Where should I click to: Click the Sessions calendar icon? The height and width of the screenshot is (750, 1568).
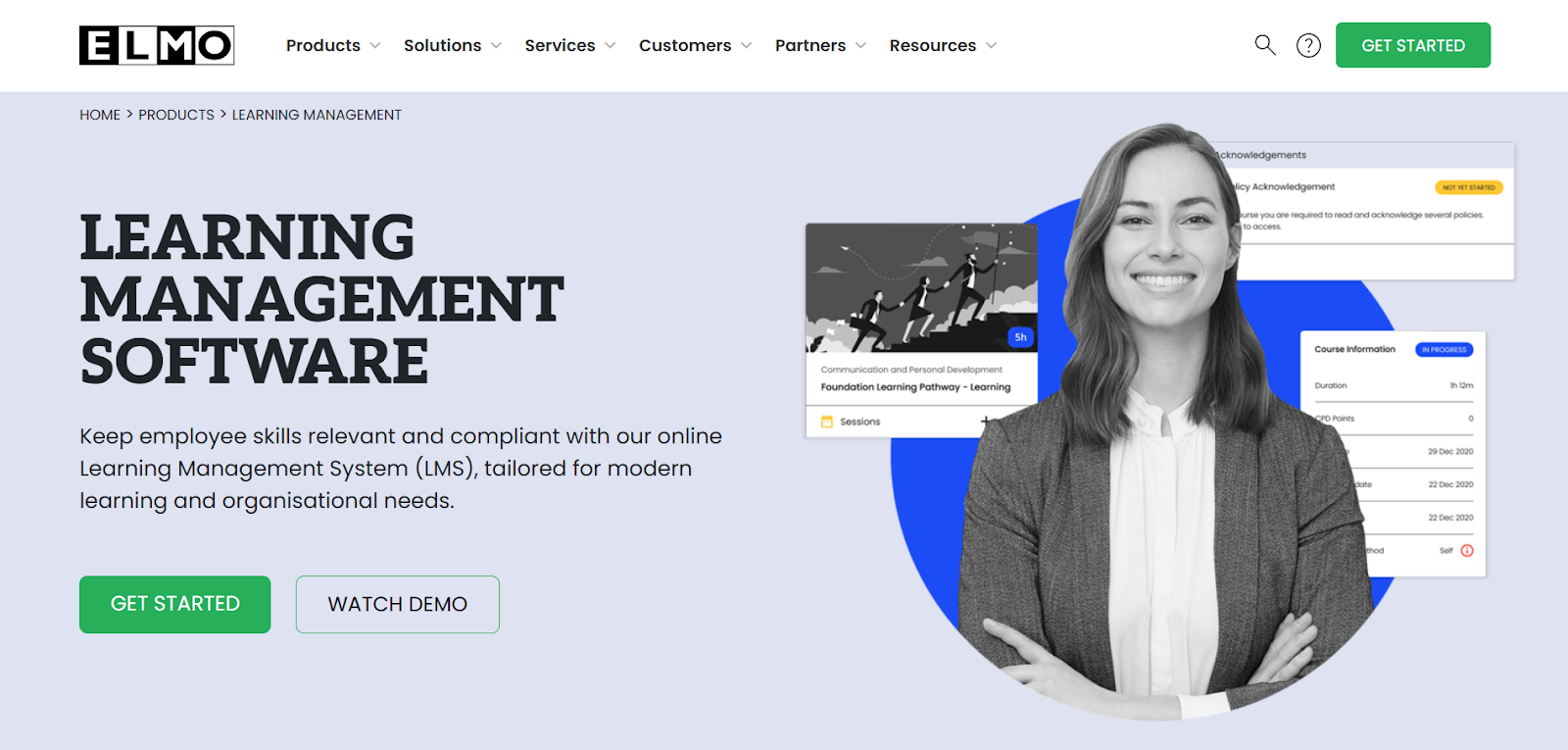(827, 422)
